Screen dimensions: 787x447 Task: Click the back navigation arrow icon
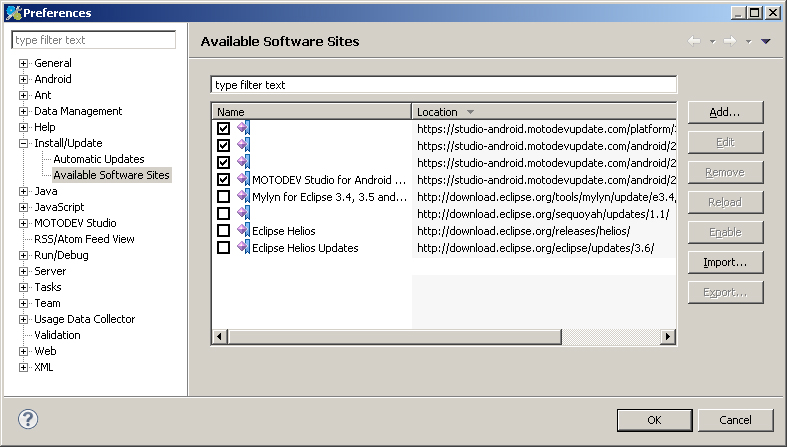(694, 41)
